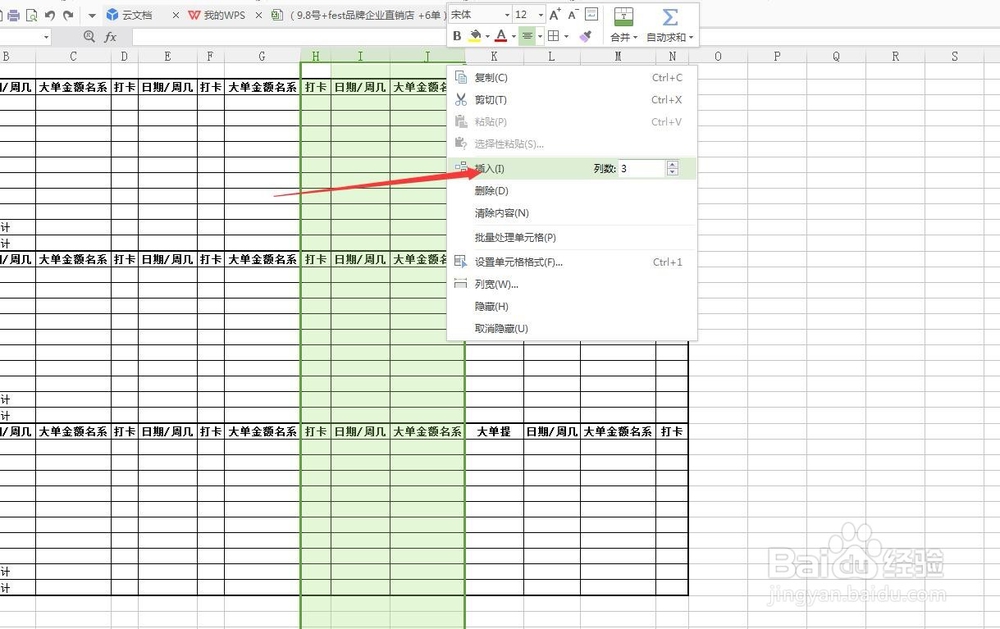This screenshot has height=629, width=1000.
Task: Close the 我的WPS tab
Action: 258,15
